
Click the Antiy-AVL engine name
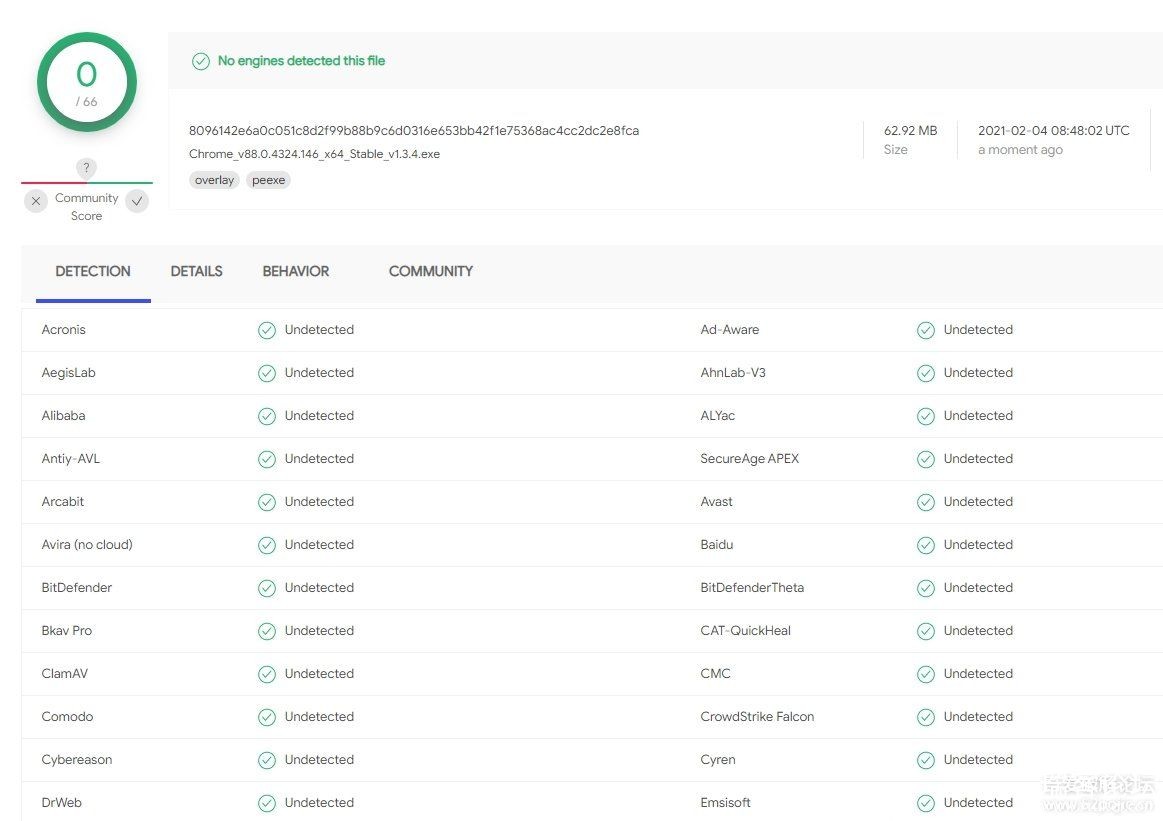(70, 459)
